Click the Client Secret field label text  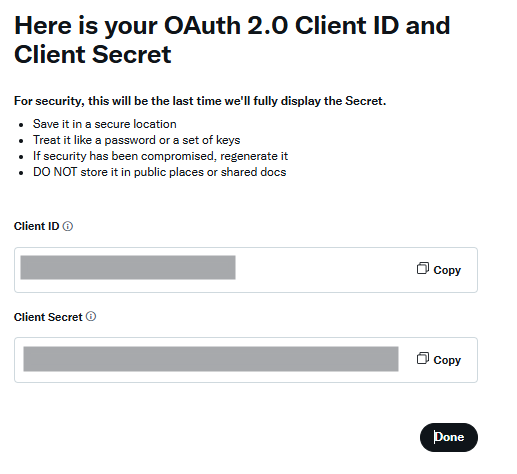click(x=48, y=317)
